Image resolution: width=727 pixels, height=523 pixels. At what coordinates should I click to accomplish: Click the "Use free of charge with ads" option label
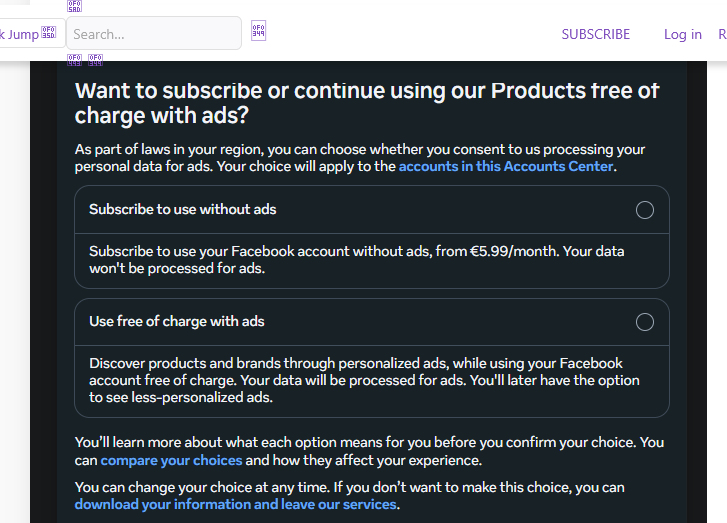177,321
